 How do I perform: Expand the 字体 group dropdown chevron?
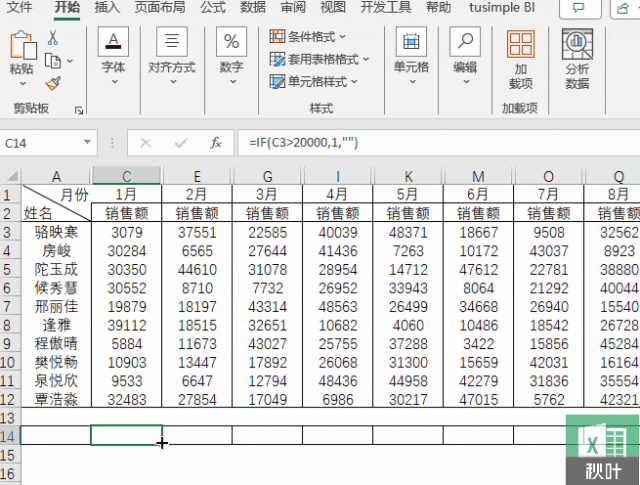[115, 82]
